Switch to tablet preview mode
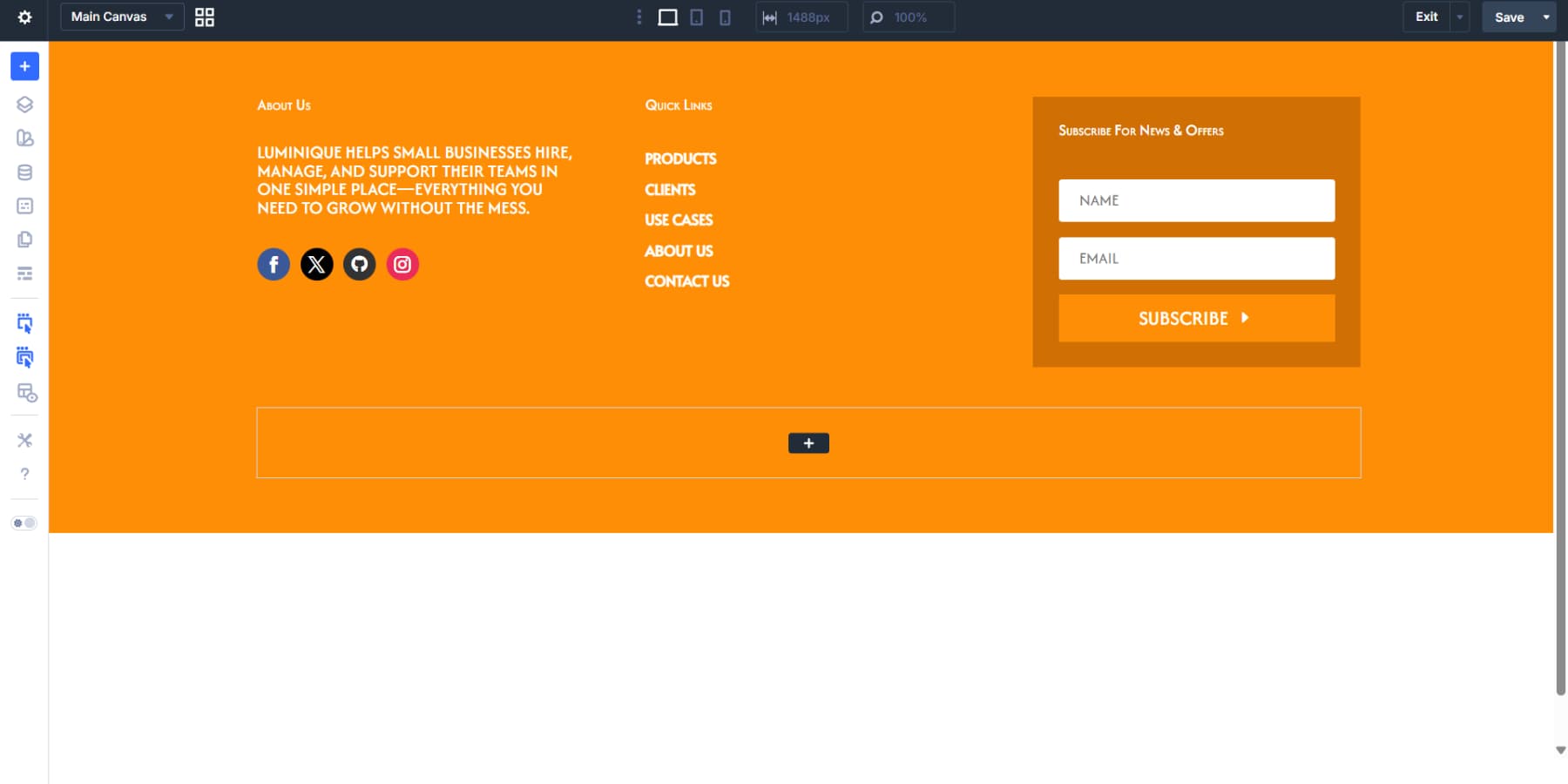 (696, 17)
